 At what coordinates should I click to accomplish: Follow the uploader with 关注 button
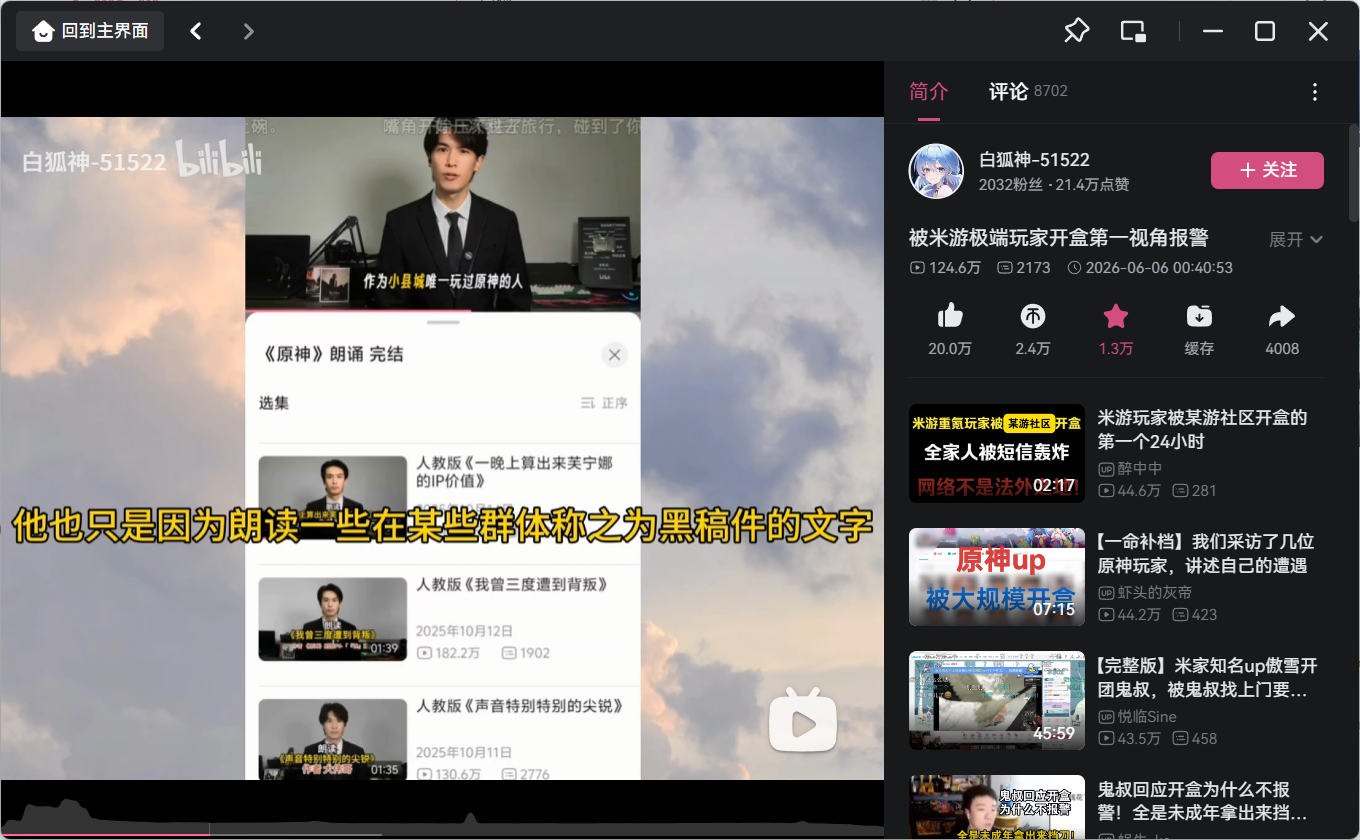(1267, 170)
